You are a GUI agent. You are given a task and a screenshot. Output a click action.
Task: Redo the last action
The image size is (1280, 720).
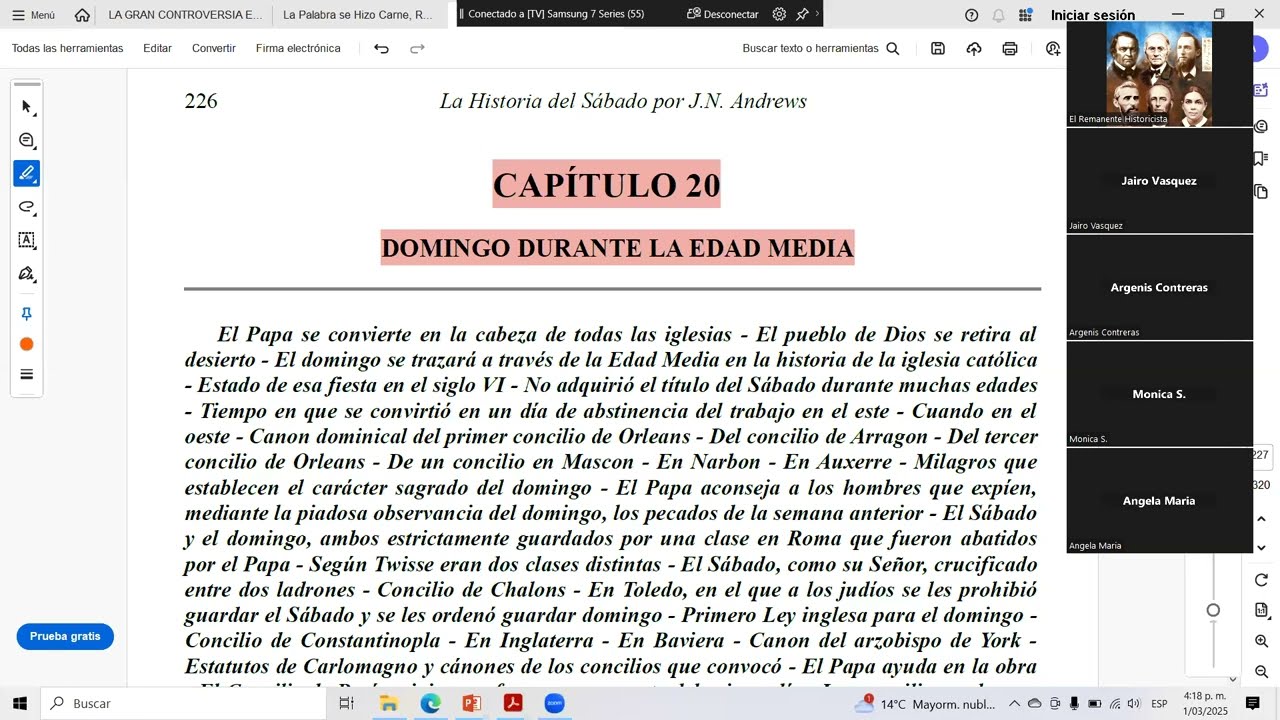(x=417, y=48)
